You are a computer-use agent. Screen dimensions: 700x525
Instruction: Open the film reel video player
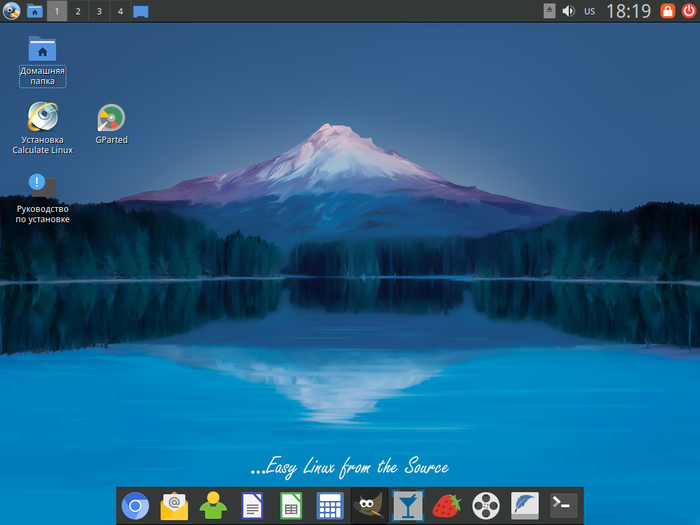(x=486, y=506)
